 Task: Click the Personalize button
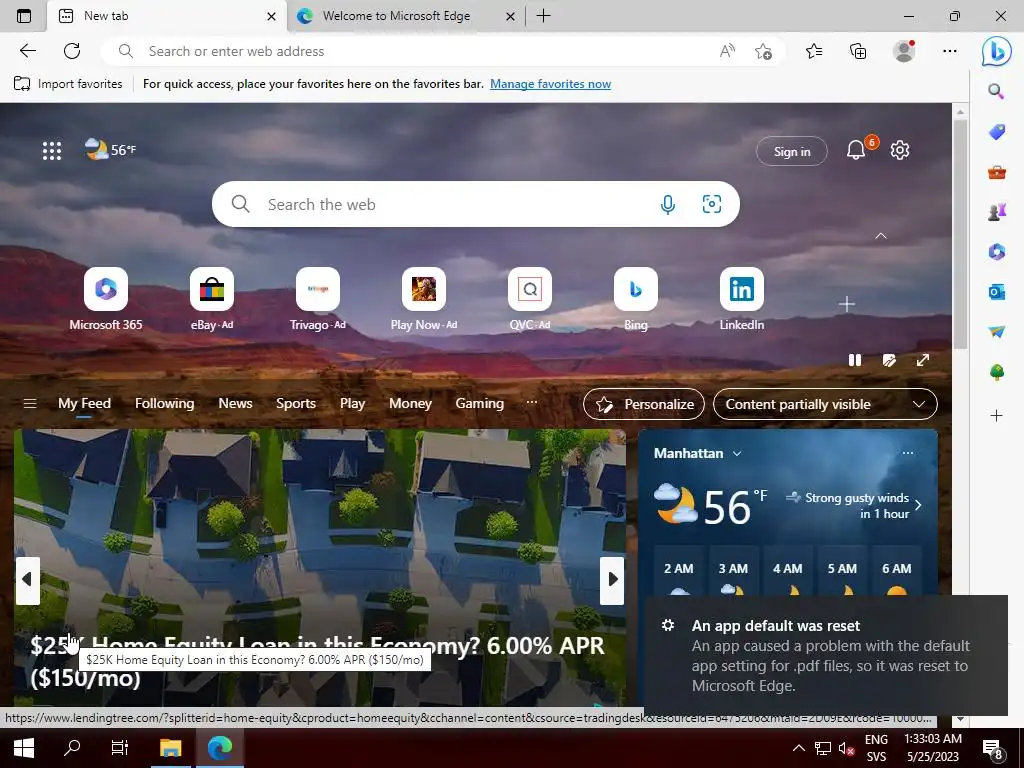tap(644, 404)
